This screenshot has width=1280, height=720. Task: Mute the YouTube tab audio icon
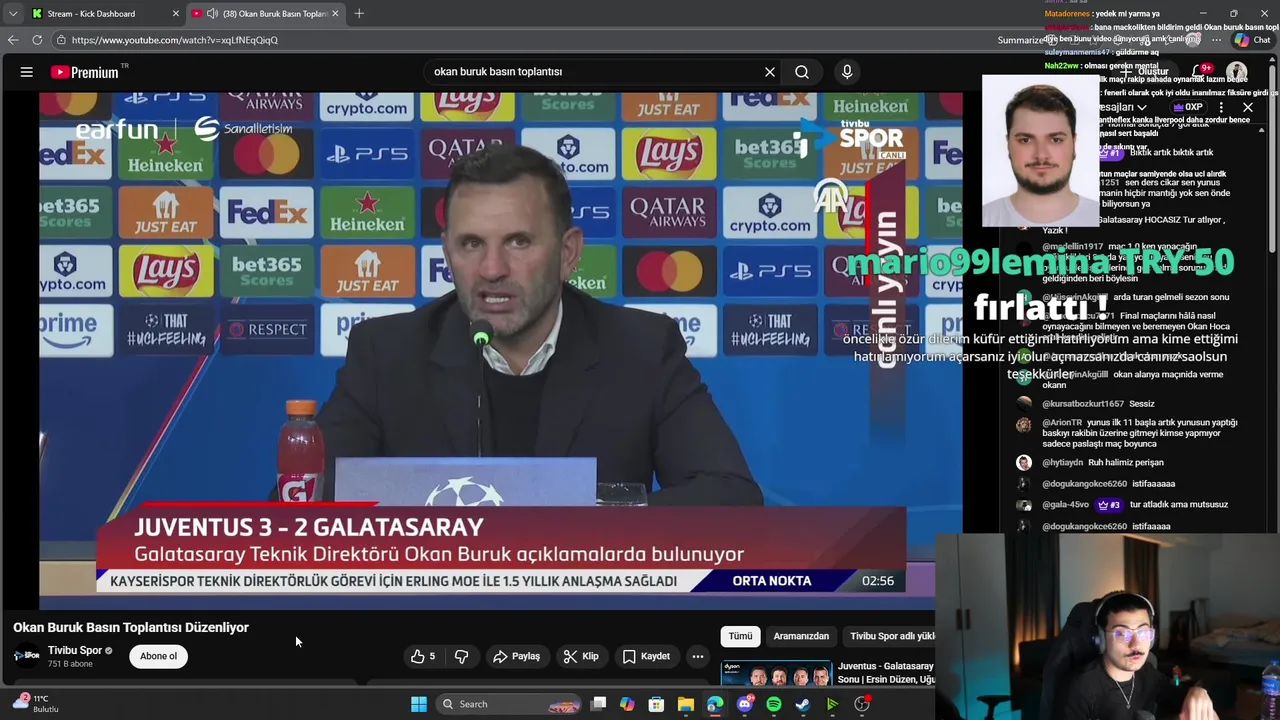click(212, 14)
